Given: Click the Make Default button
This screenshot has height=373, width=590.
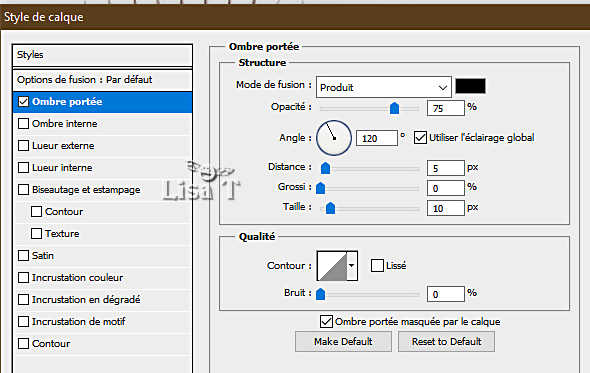Looking at the screenshot, I should [343, 341].
